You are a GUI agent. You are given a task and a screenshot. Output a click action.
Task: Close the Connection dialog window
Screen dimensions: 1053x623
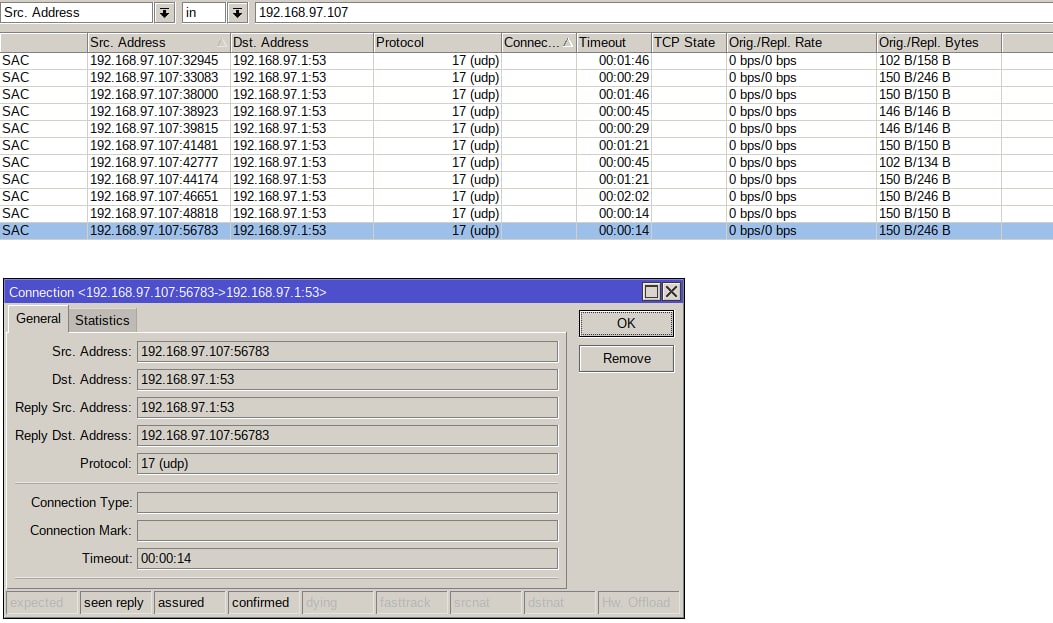(x=671, y=291)
